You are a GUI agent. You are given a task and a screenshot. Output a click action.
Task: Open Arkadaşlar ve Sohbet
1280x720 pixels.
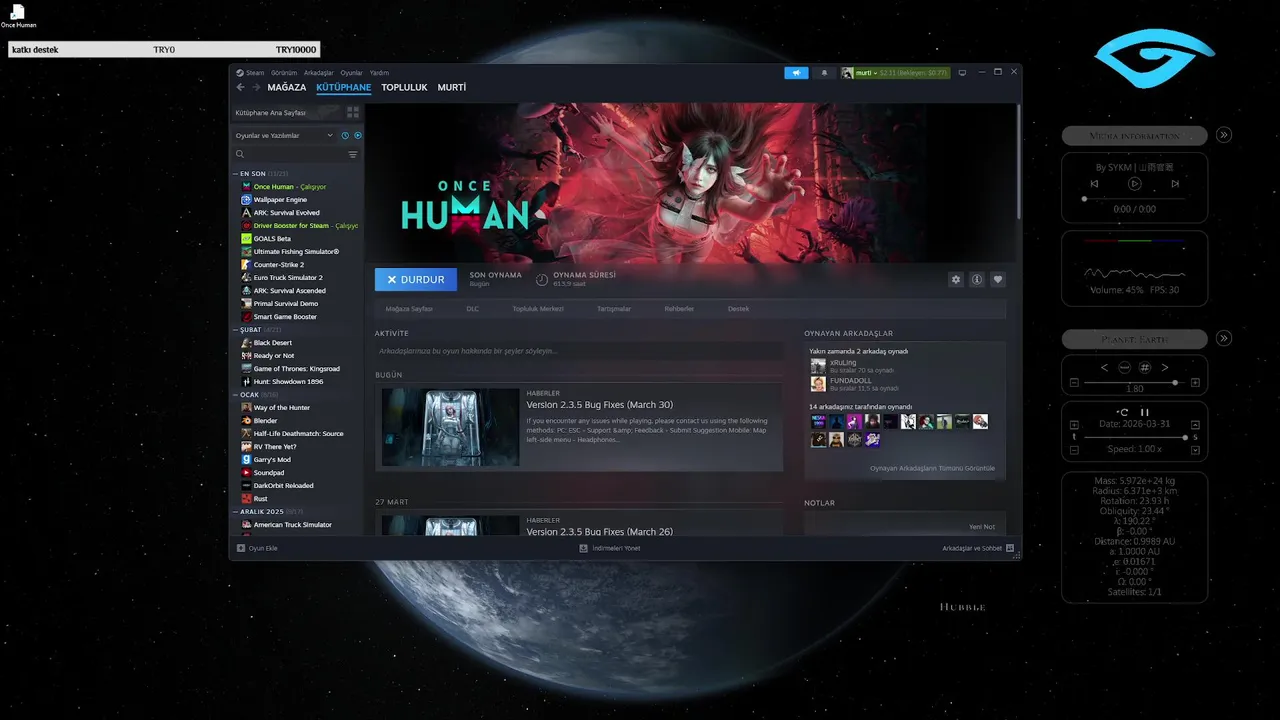[x=978, y=548]
